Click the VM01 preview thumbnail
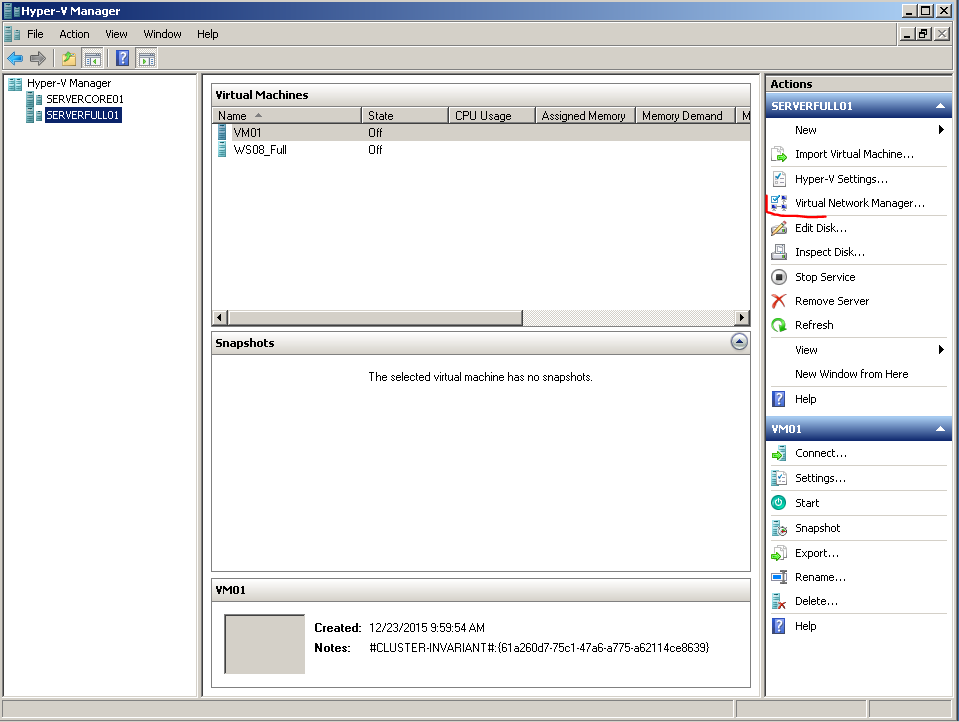 [264, 644]
